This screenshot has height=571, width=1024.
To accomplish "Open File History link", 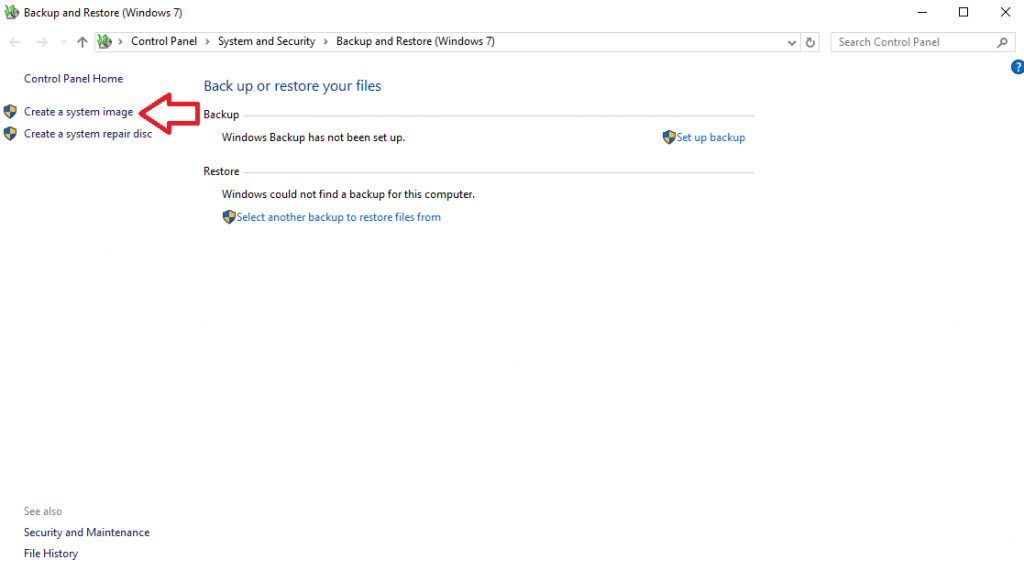I will tap(50, 553).
